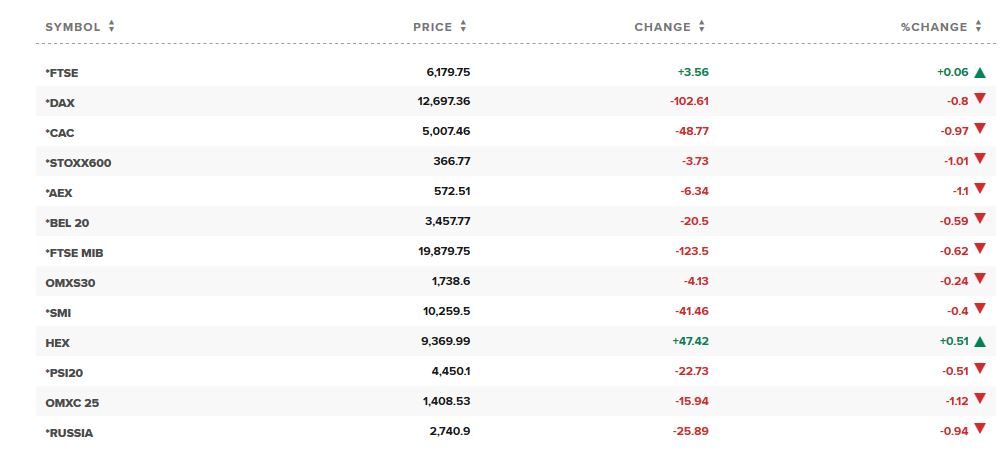
Task: Select the FTSE change value +3.56
Action: (693, 72)
